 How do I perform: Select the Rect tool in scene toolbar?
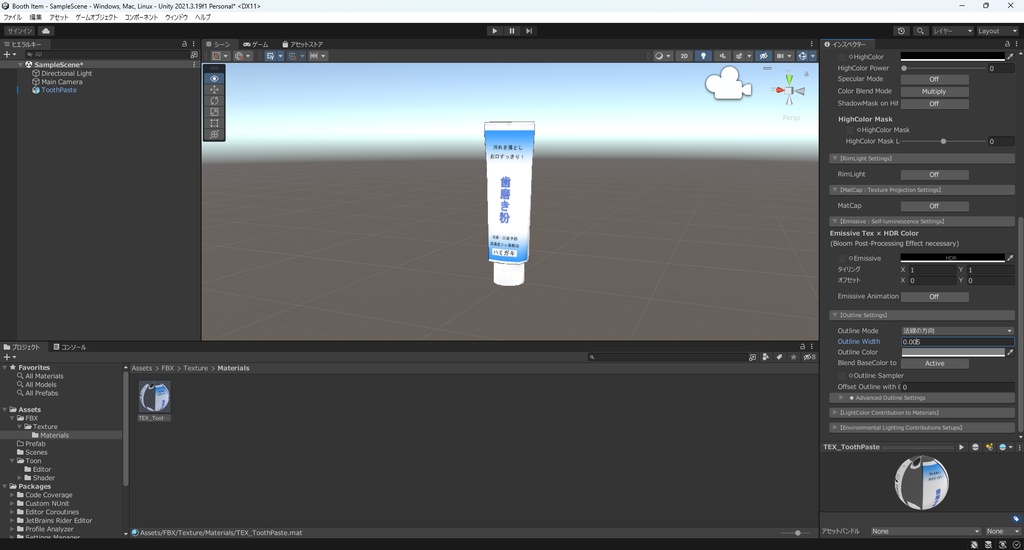[214, 123]
